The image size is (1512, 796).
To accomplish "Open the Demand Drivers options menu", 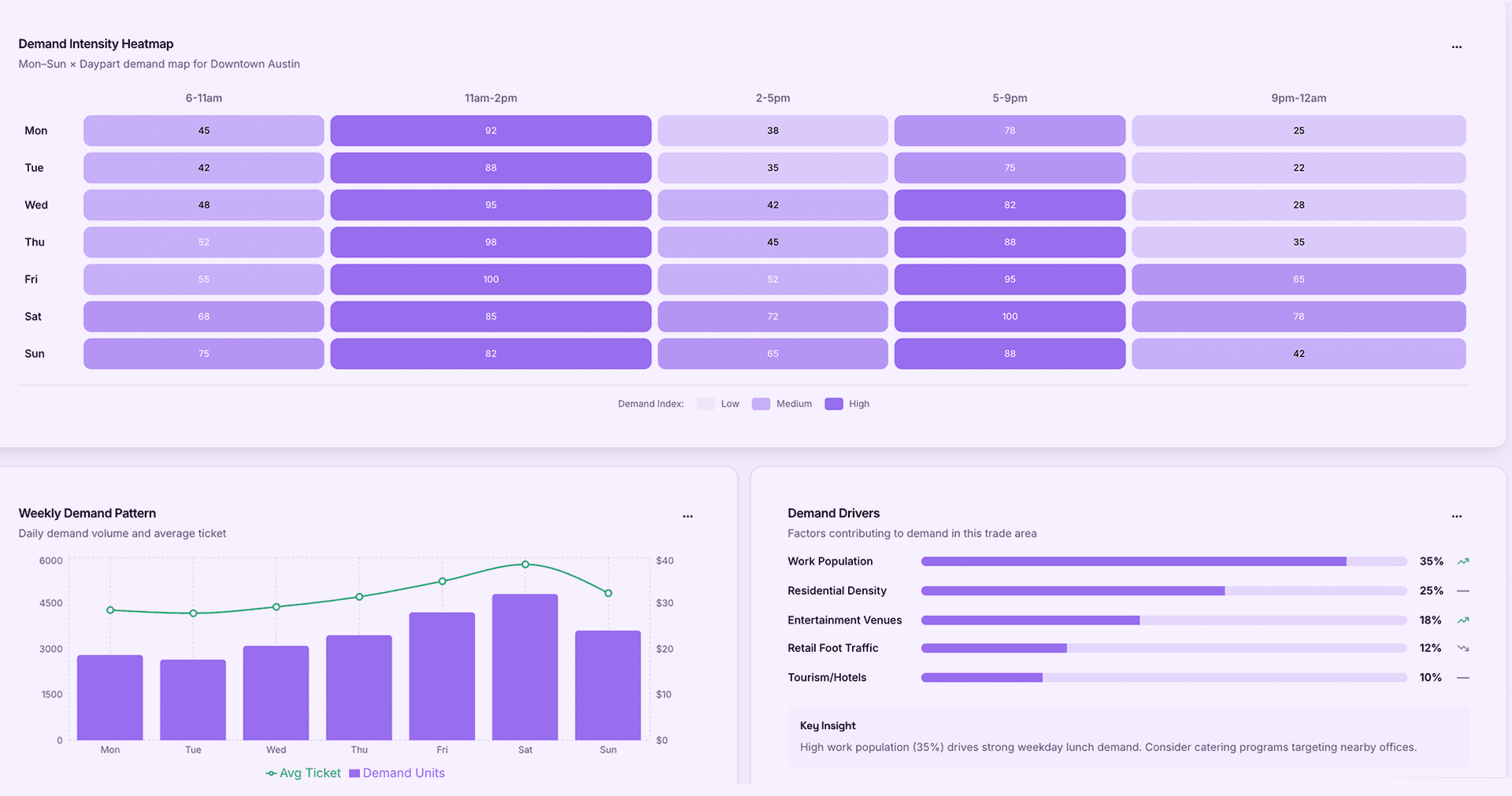I will [x=1456, y=516].
